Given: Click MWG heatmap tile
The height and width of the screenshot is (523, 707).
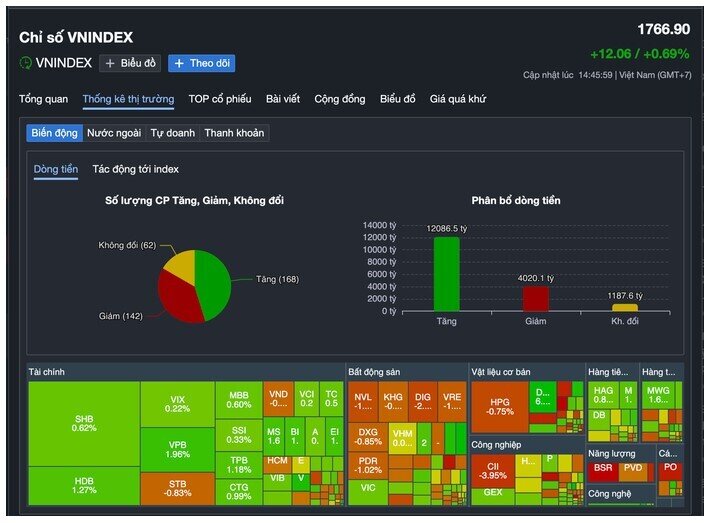Looking at the screenshot, I should click(x=658, y=395).
